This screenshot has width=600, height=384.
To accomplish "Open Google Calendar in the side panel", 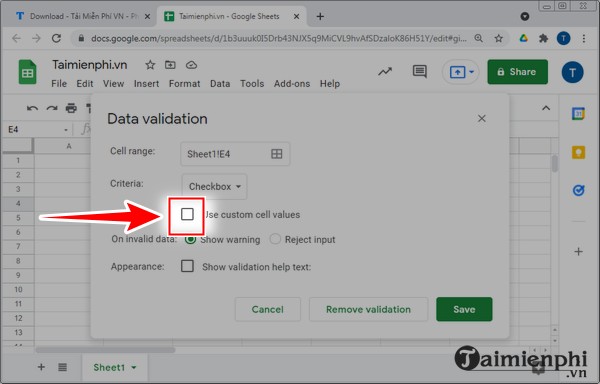I will click(578, 114).
